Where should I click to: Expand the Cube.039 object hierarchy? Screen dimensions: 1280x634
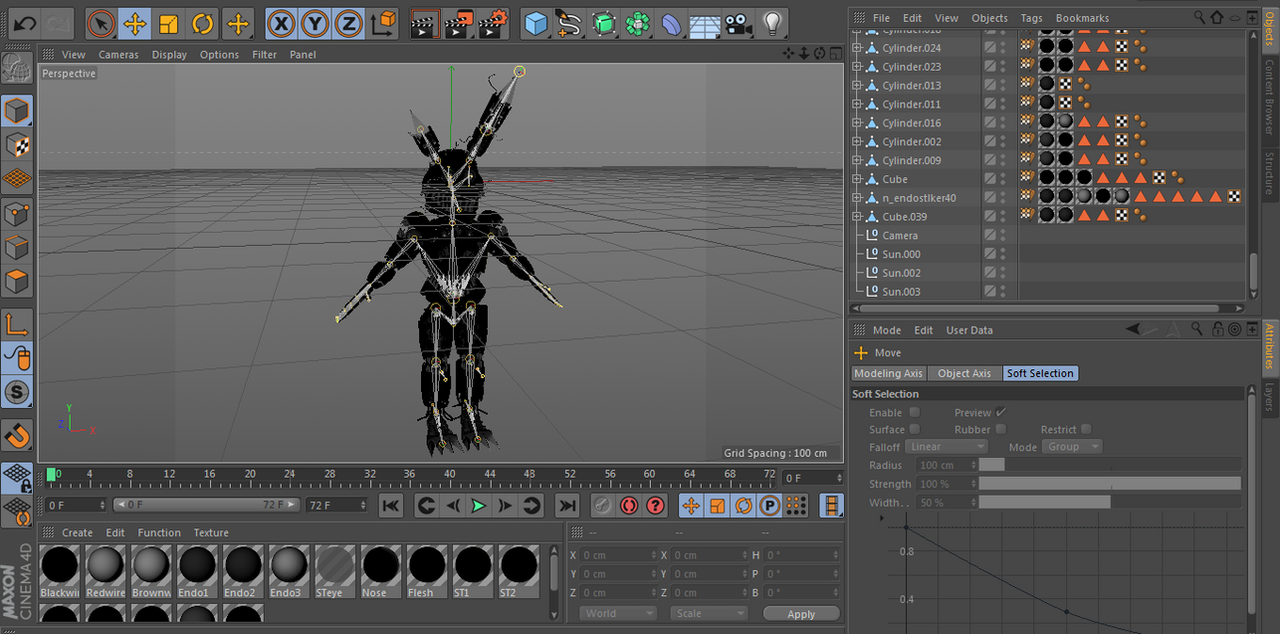pos(857,216)
